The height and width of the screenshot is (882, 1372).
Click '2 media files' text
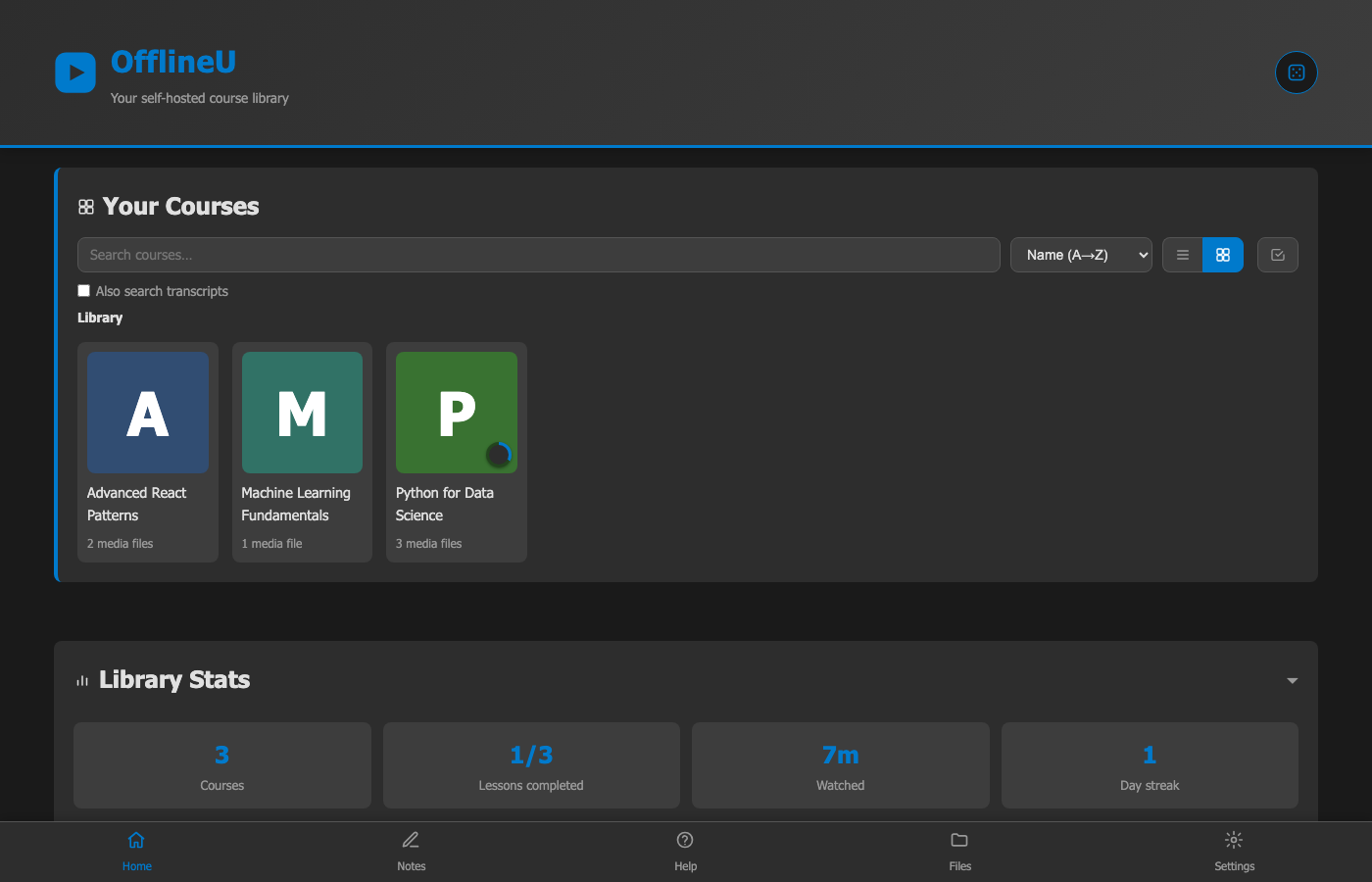121,544
